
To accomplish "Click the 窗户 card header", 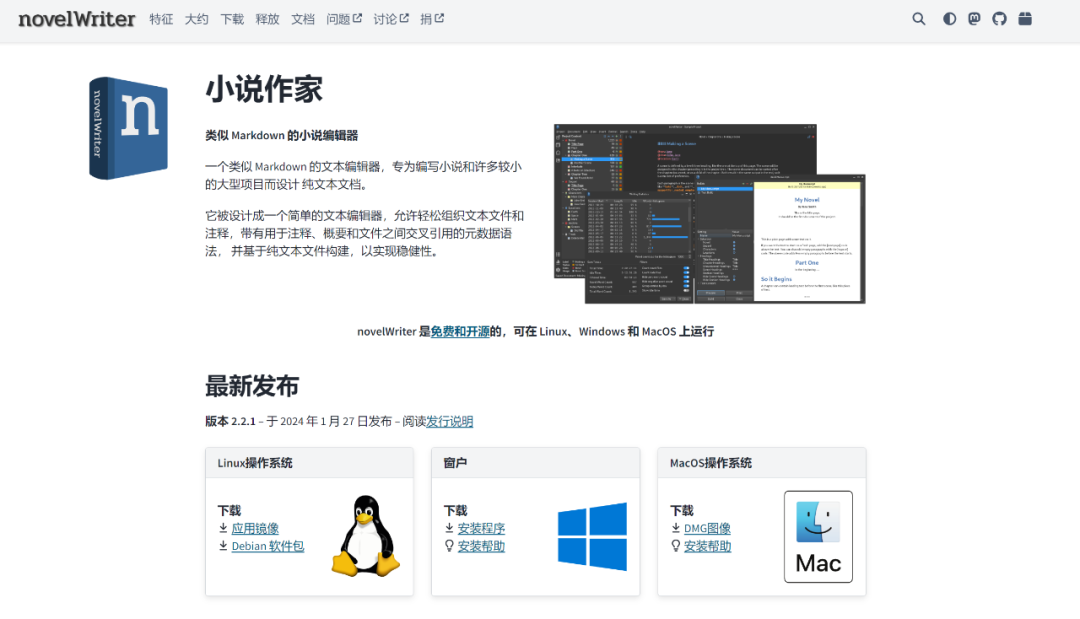I will pos(535,463).
